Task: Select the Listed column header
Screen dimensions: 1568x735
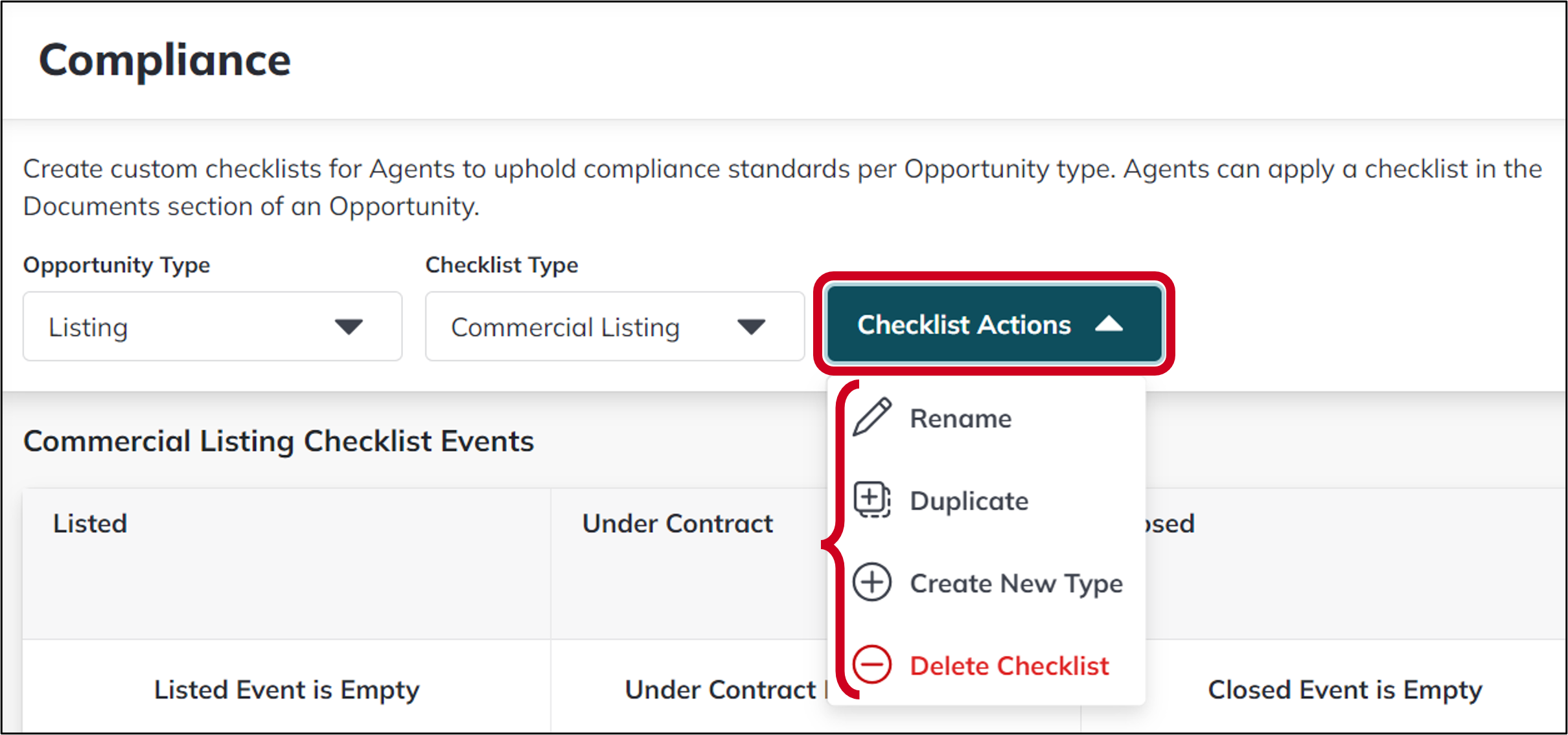Action: [89, 523]
